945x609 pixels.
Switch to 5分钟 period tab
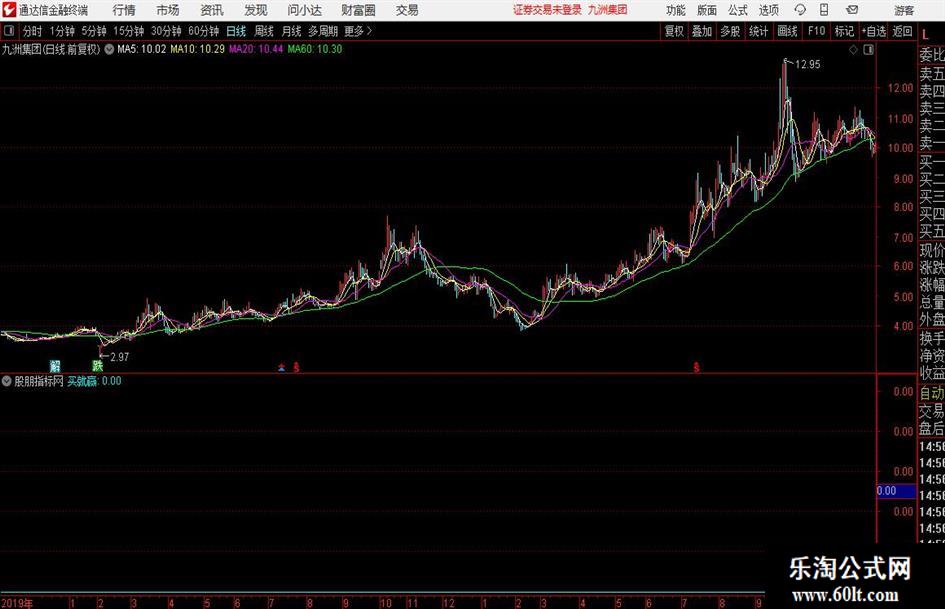(94, 31)
